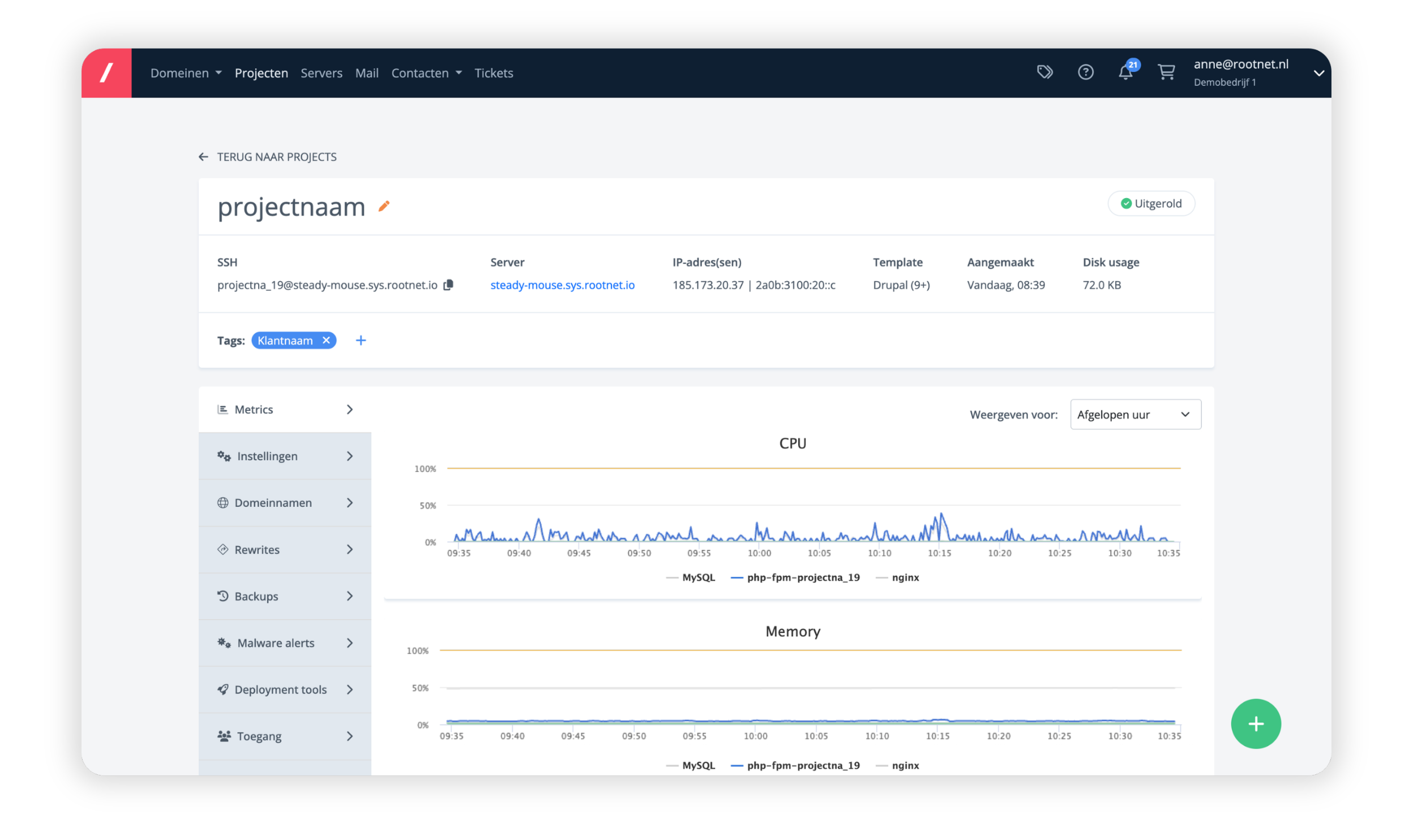Screen dimensions: 1413x840
Task: Open the Tickets menu item
Action: coord(494,72)
